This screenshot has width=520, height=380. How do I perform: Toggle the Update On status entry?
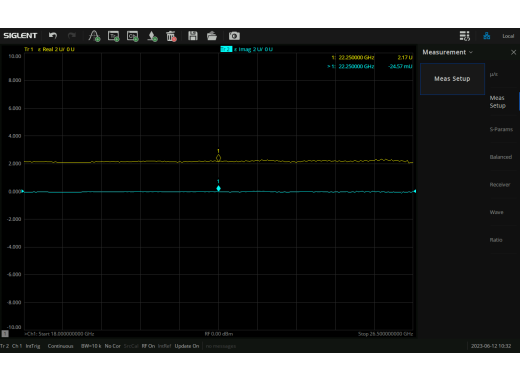pos(187,346)
